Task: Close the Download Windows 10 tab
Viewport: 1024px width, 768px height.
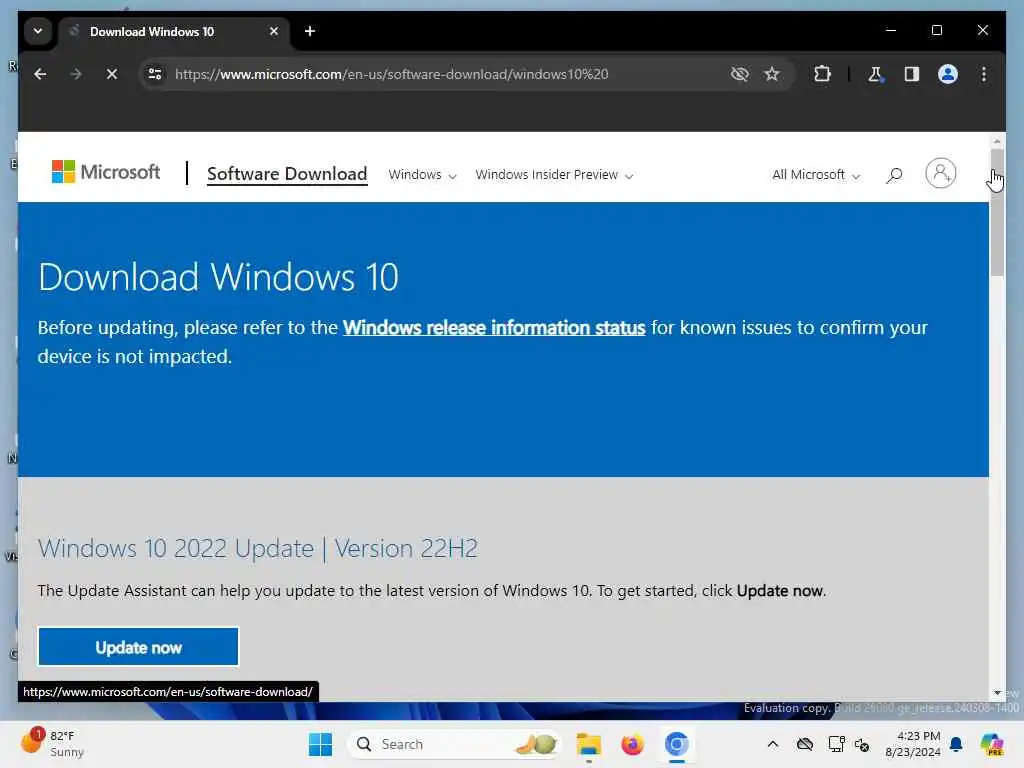Action: coord(274,31)
